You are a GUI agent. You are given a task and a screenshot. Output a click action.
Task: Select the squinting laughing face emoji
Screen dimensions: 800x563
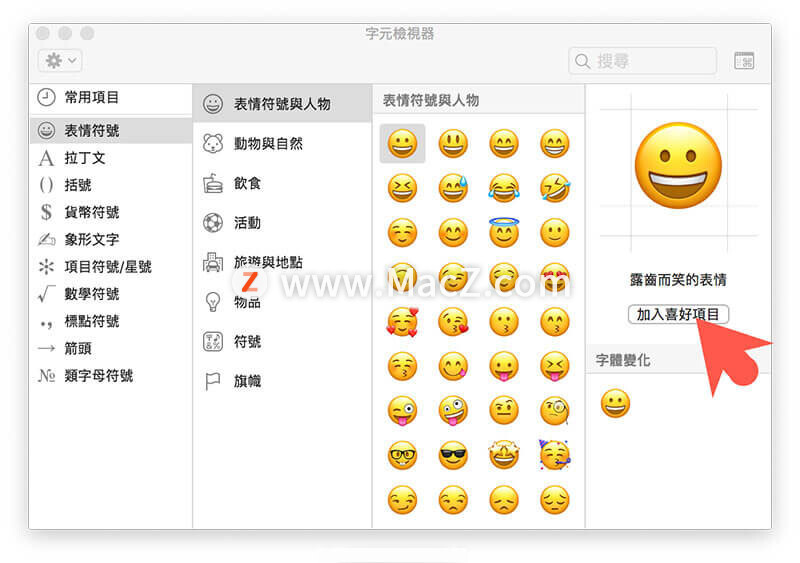[403, 188]
